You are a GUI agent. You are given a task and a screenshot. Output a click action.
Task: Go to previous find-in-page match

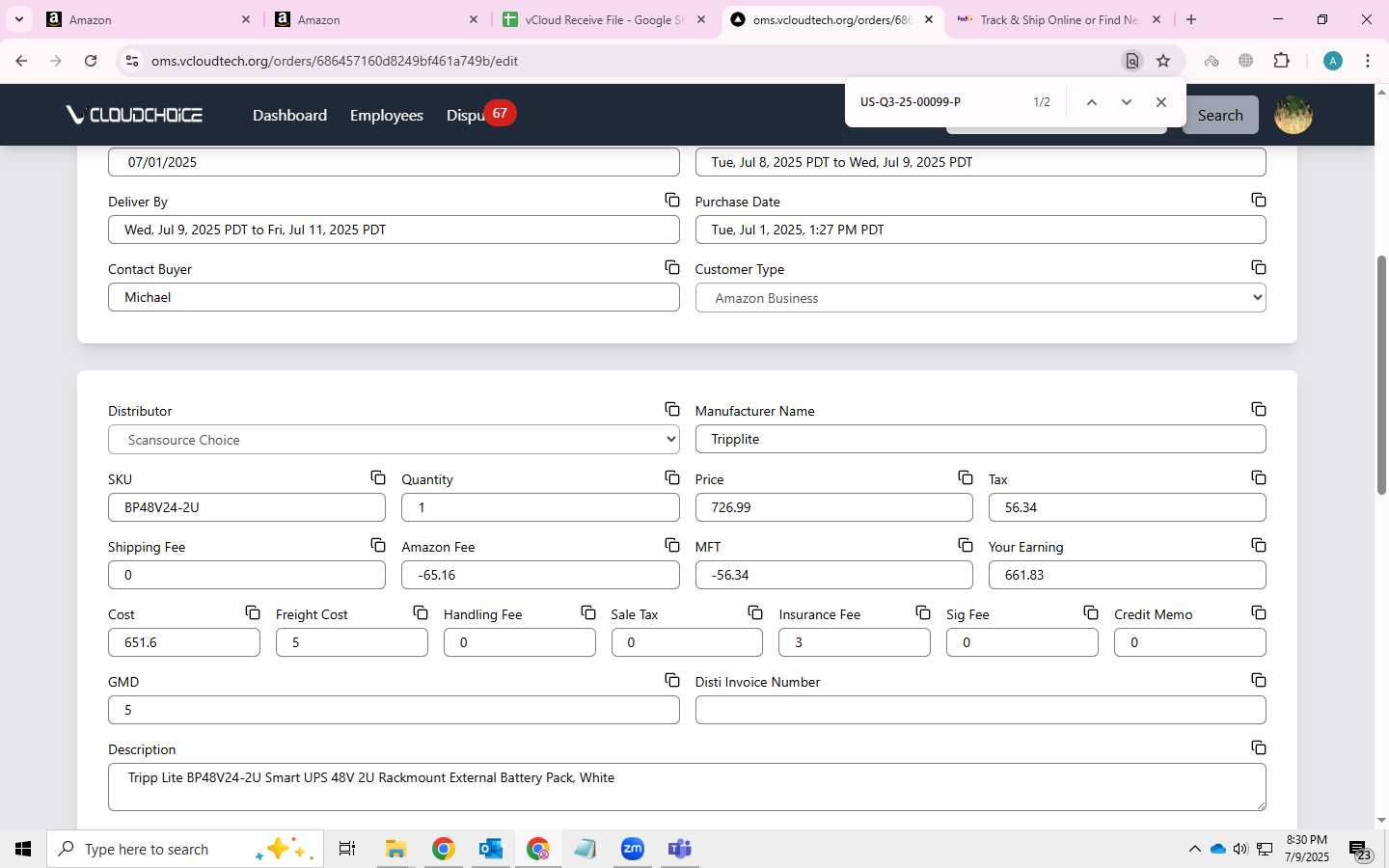pyautogui.click(x=1092, y=102)
